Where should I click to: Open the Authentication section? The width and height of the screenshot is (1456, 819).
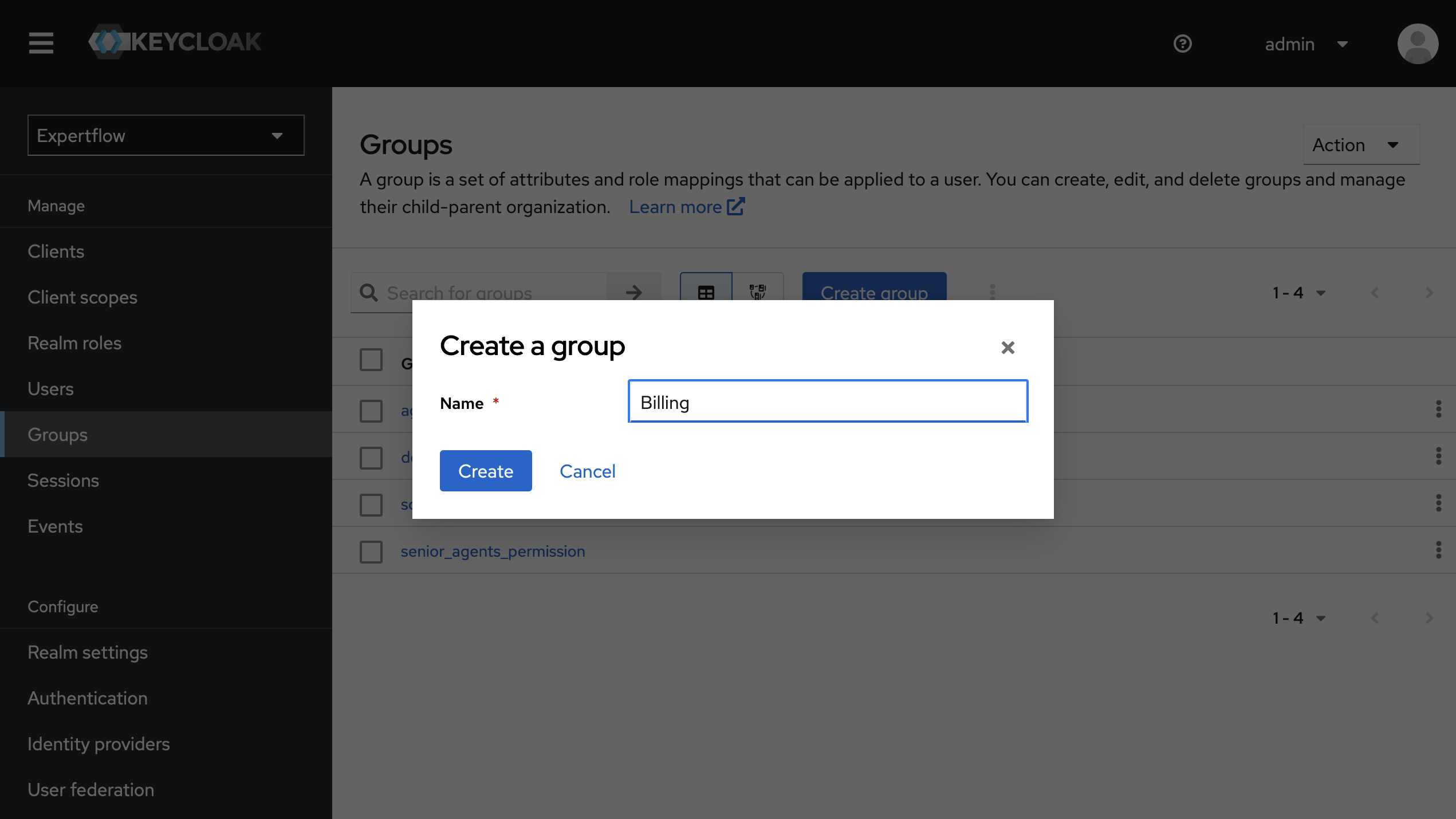pos(87,698)
